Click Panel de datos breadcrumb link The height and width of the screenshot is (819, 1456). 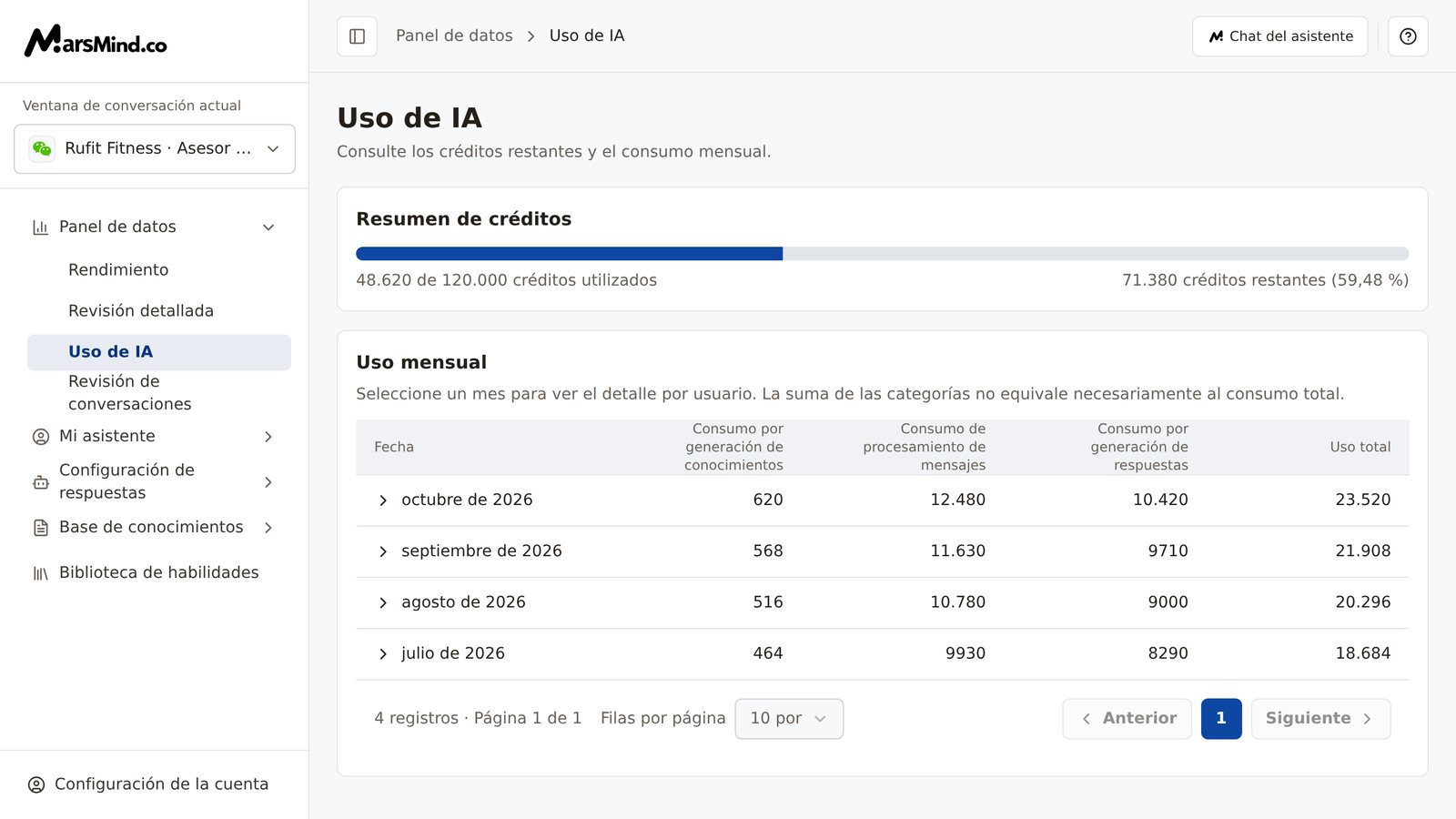454,35
